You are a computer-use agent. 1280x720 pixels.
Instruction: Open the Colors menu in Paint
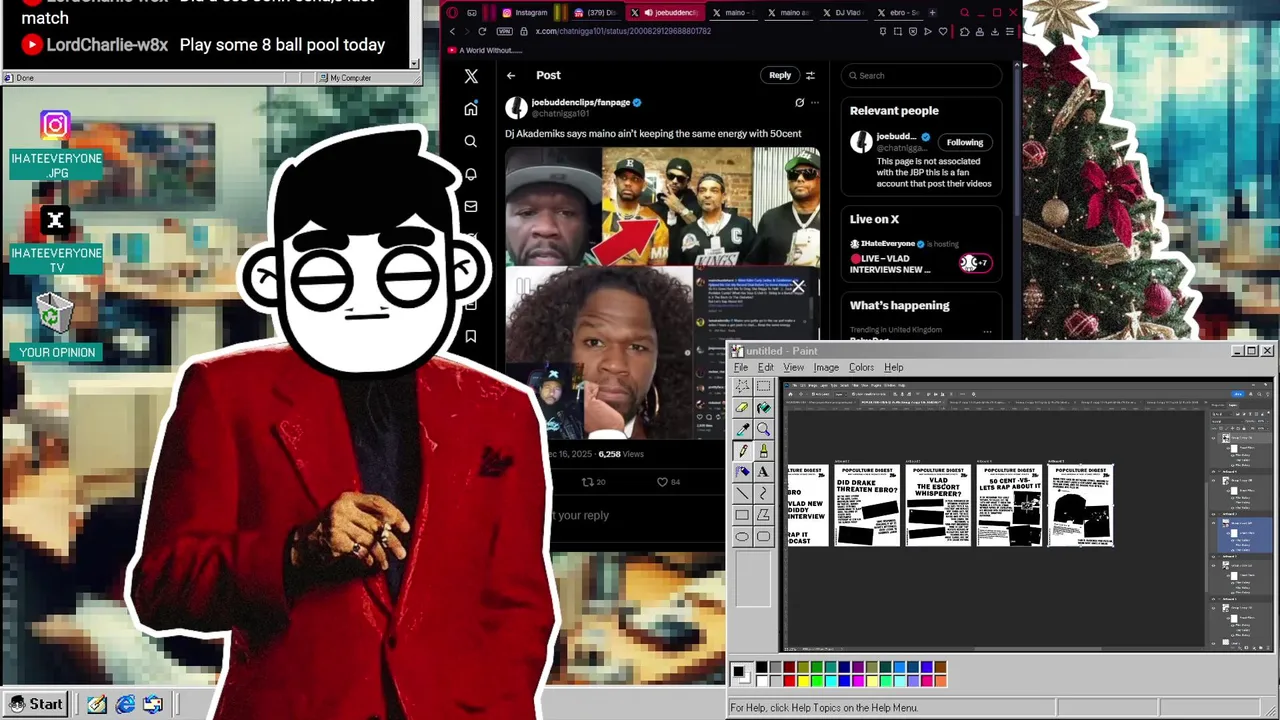[x=861, y=367]
